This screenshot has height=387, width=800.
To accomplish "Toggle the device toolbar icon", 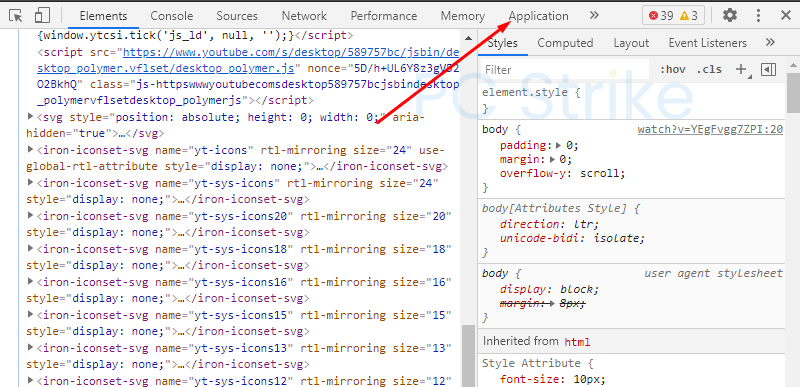I will (42, 16).
